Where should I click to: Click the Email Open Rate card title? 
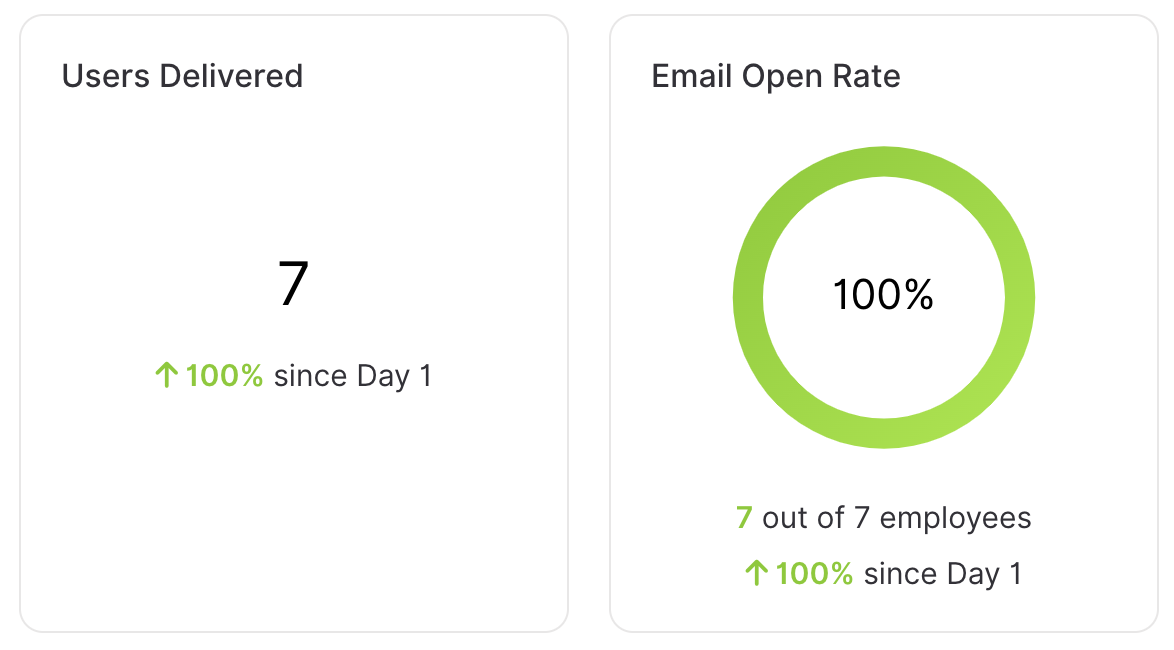[x=776, y=76]
